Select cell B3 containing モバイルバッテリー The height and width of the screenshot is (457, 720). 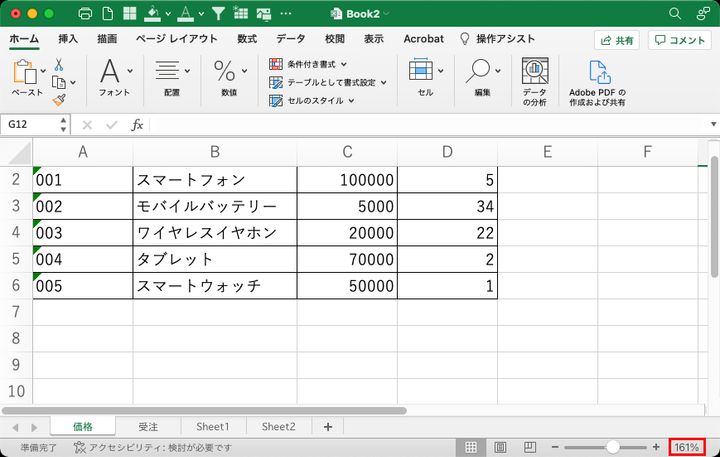pos(214,207)
